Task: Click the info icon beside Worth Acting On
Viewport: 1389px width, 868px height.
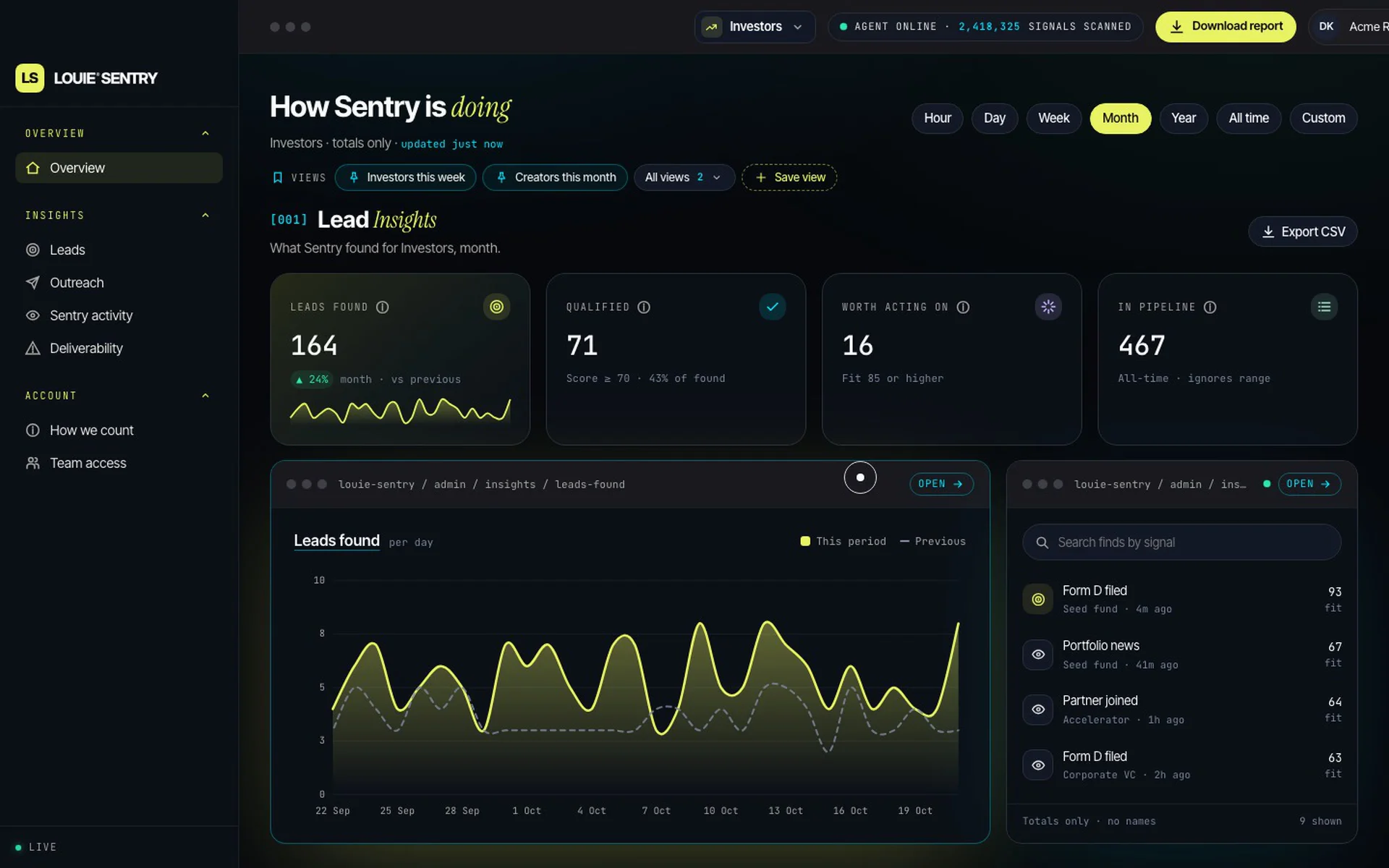Action: point(963,307)
